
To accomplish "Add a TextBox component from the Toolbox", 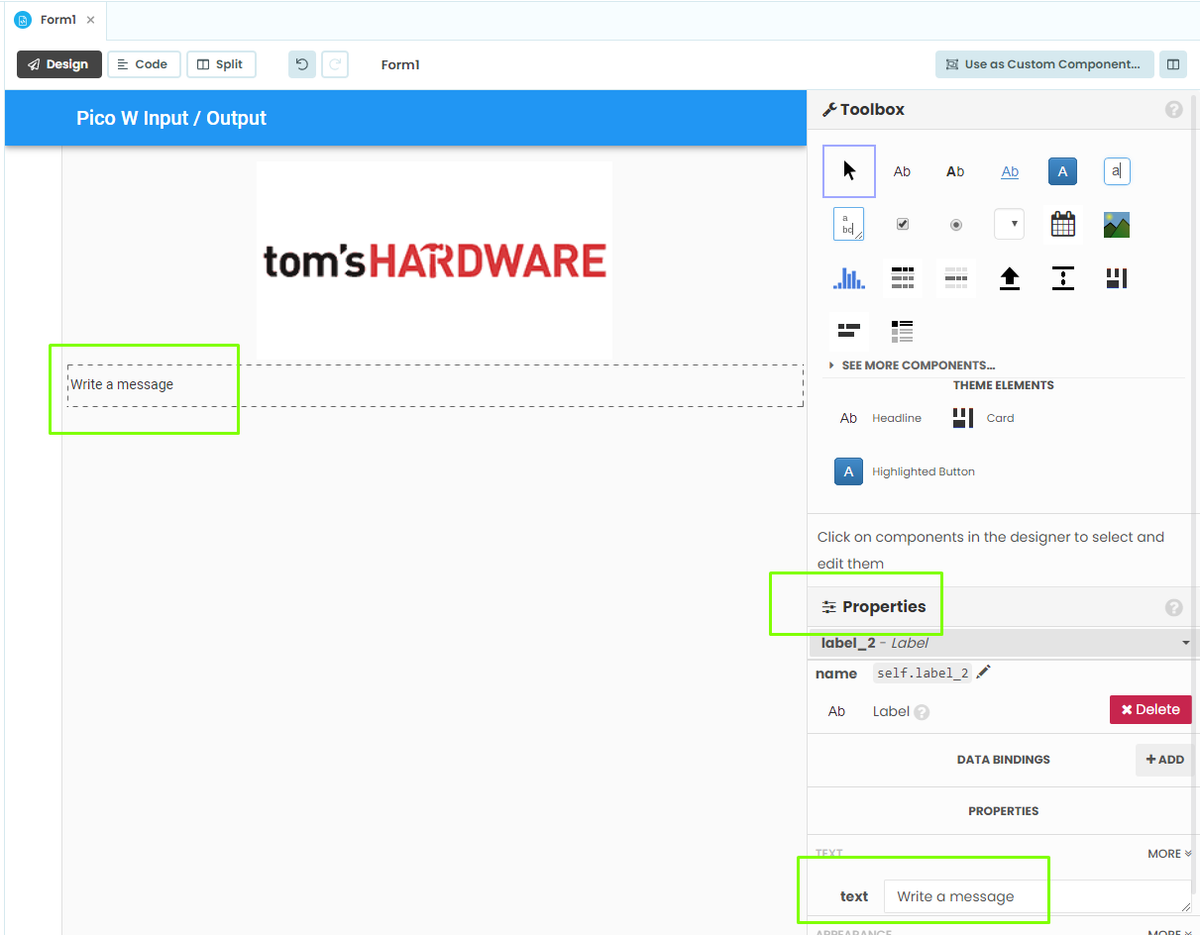I will click(1117, 171).
